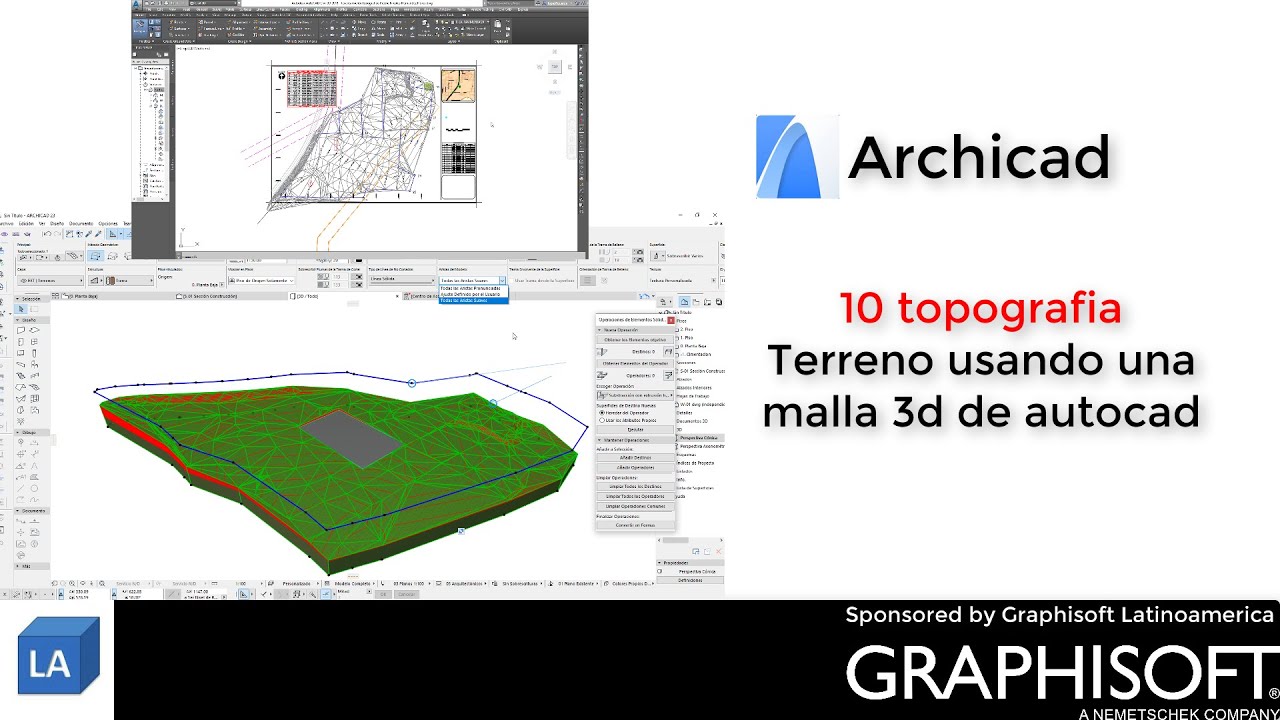The height and width of the screenshot is (720, 1280).
Task: Click the operator elements icon beside Operadores
Action: [x=601, y=375]
